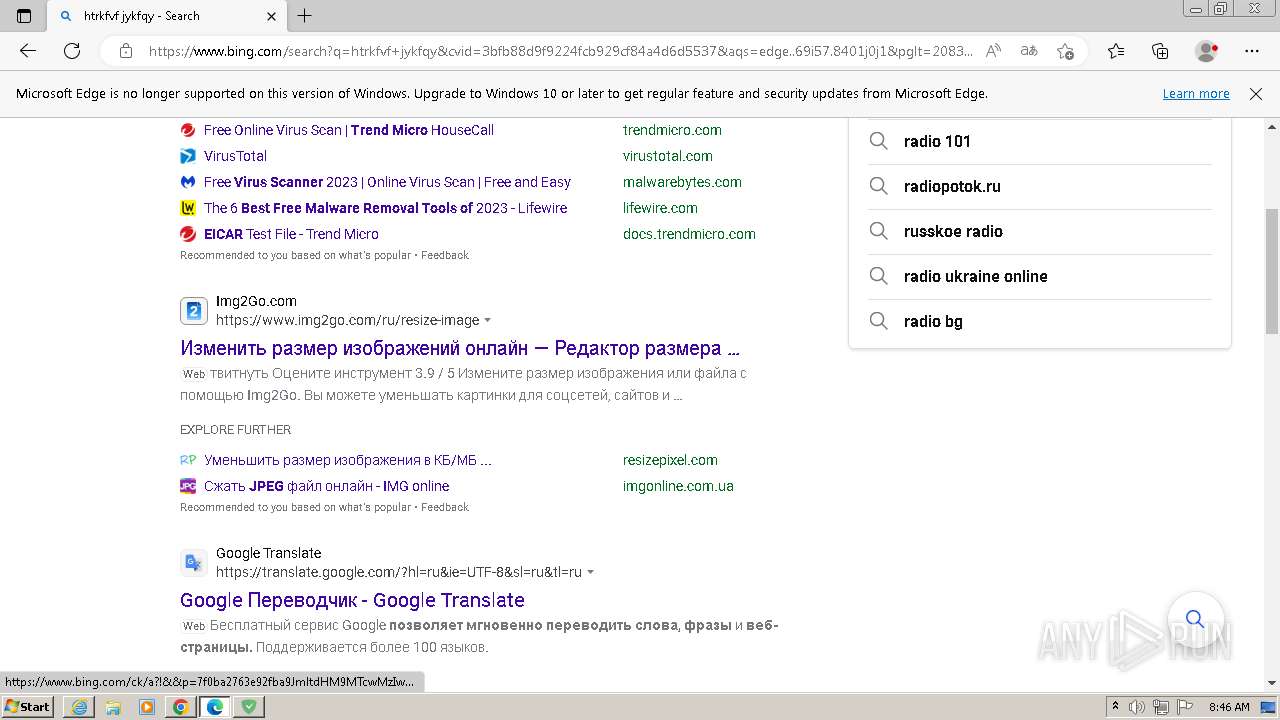Go back to the previous page
Image resolution: width=1280 pixels, height=720 pixels.
tap(28, 51)
